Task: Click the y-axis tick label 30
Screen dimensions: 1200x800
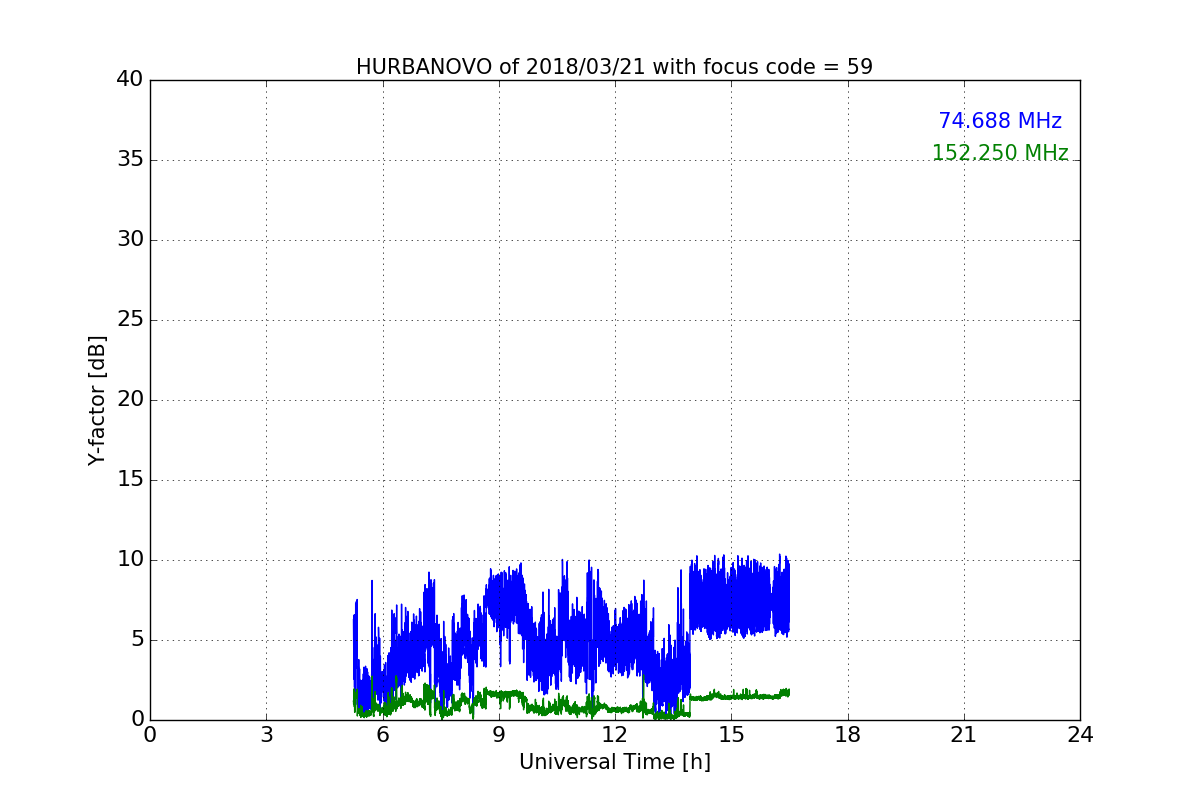Action: point(129,240)
